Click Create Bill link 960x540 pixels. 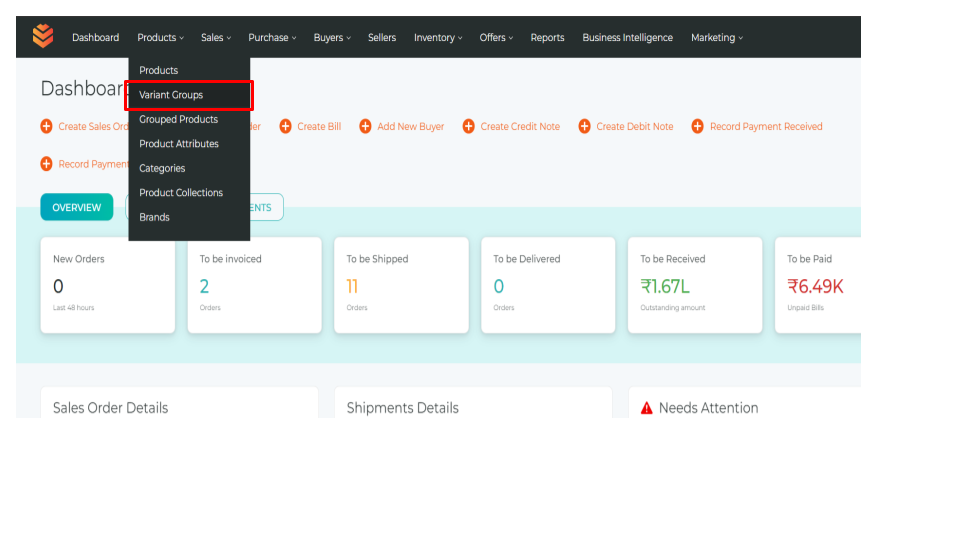(x=319, y=126)
